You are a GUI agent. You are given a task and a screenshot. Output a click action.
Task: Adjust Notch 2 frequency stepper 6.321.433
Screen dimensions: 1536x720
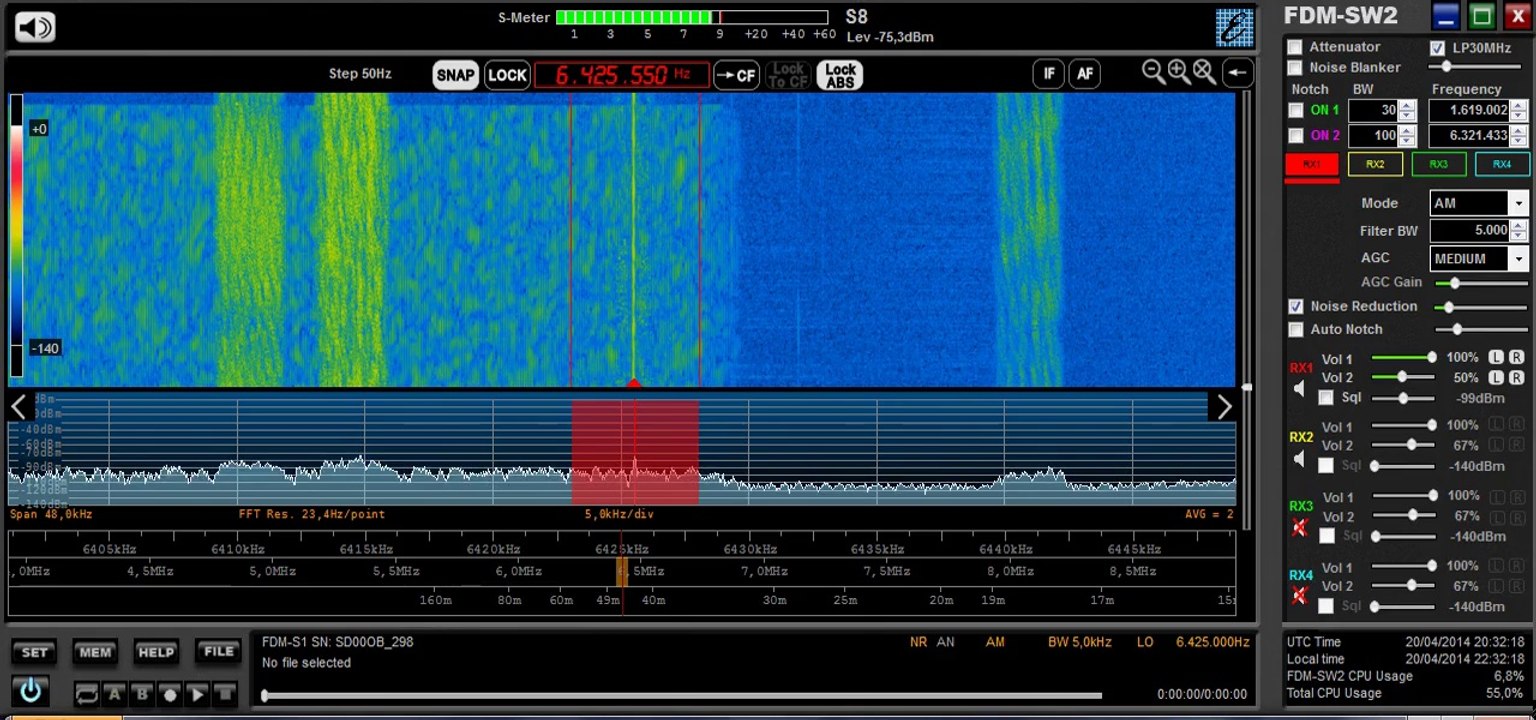(1517, 136)
